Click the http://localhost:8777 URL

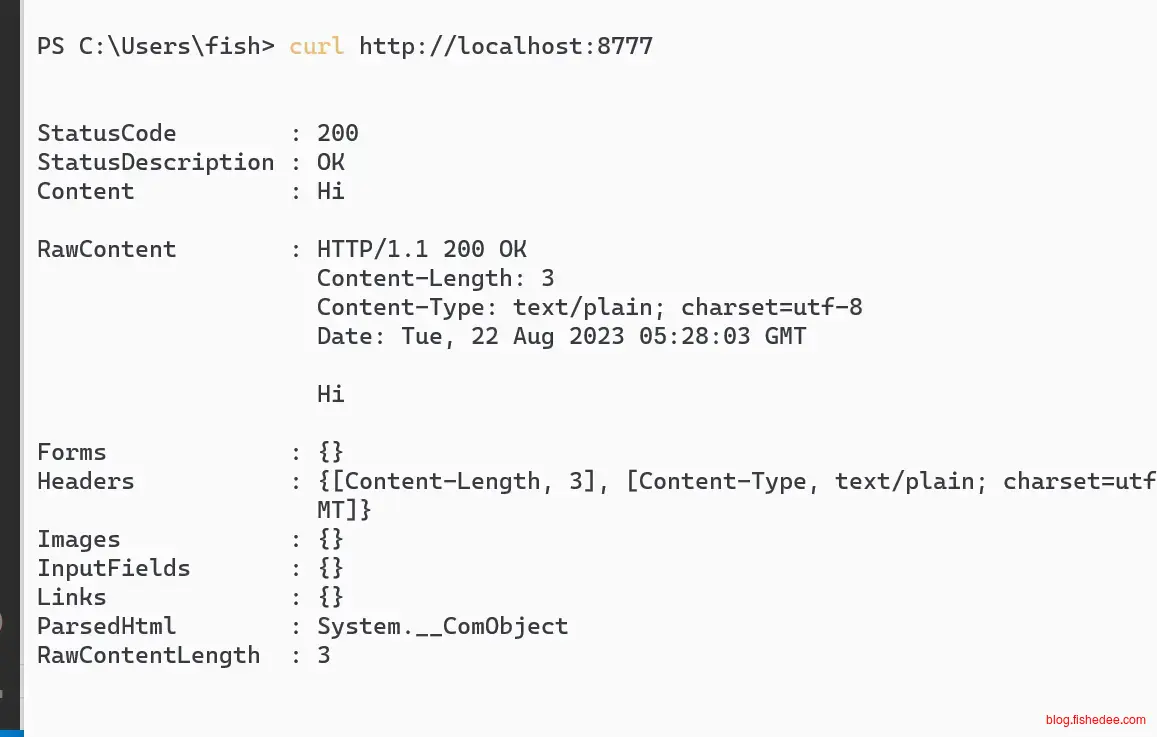pyautogui.click(x=505, y=46)
